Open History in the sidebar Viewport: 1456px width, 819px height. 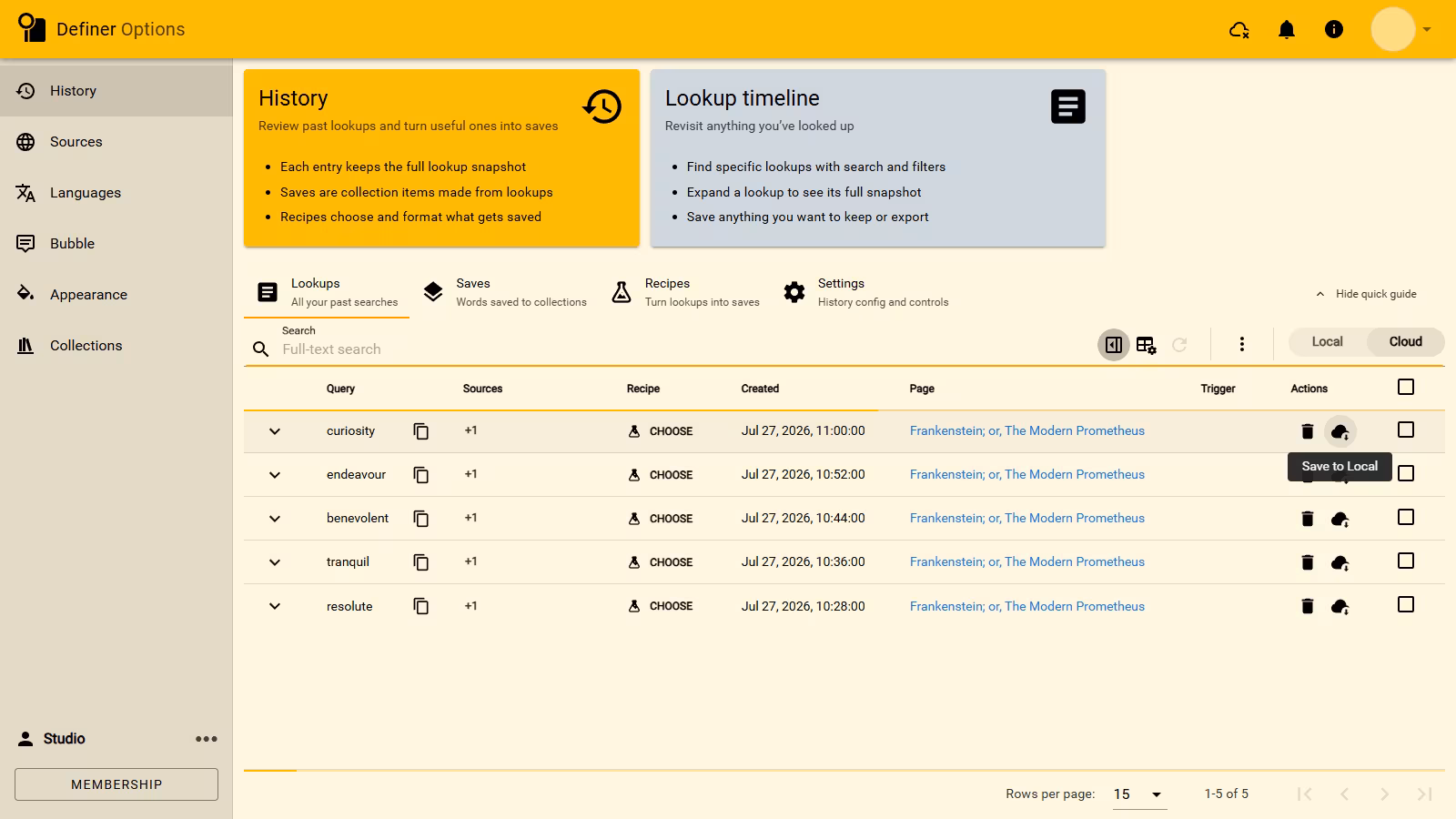[x=116, y=91]
